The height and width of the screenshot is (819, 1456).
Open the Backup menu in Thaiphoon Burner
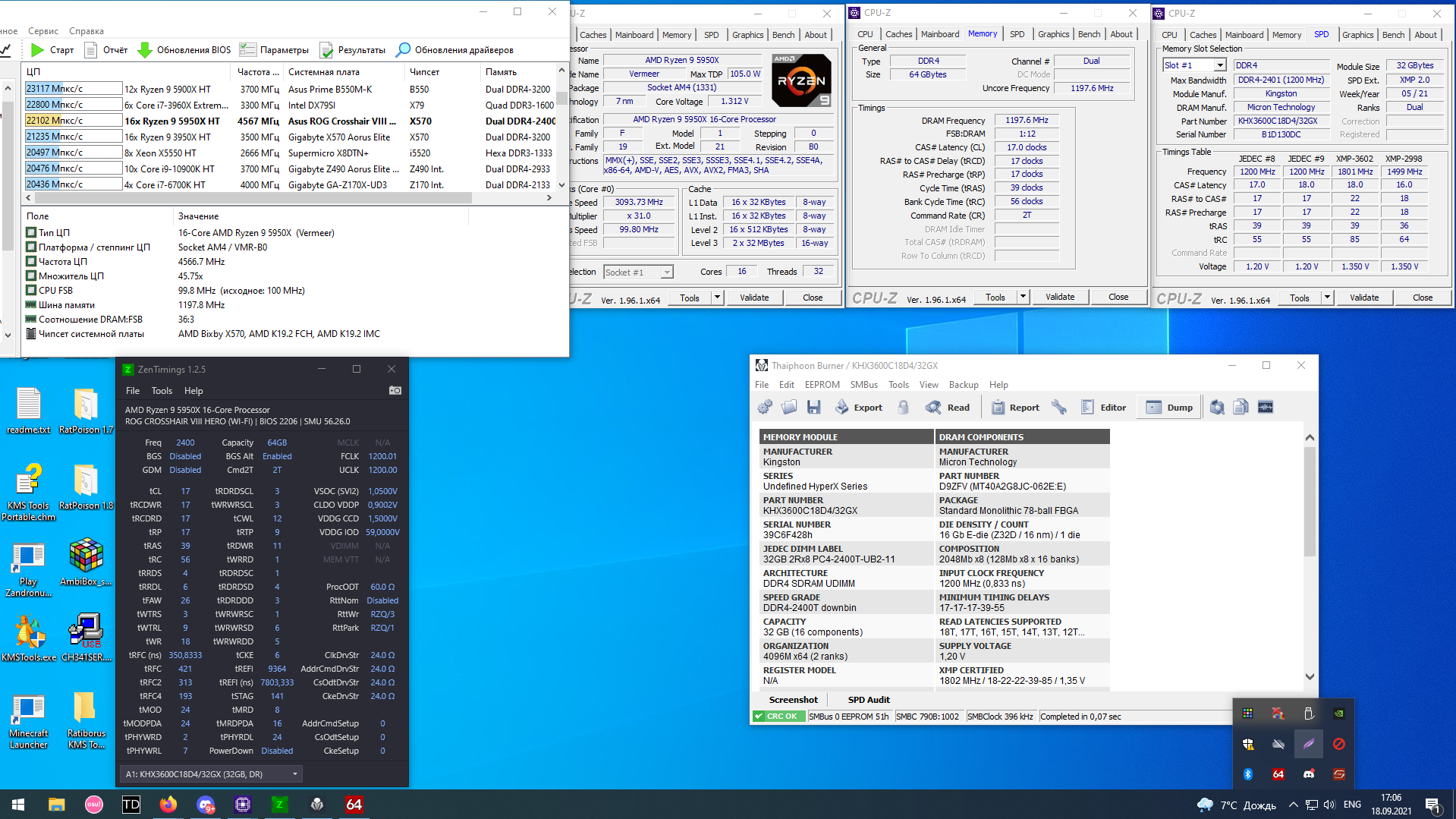(964, 385)
